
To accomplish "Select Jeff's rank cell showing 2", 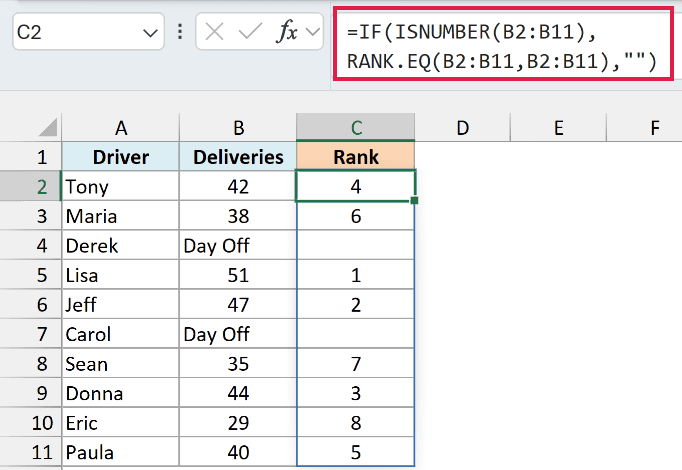I will 356,304.
